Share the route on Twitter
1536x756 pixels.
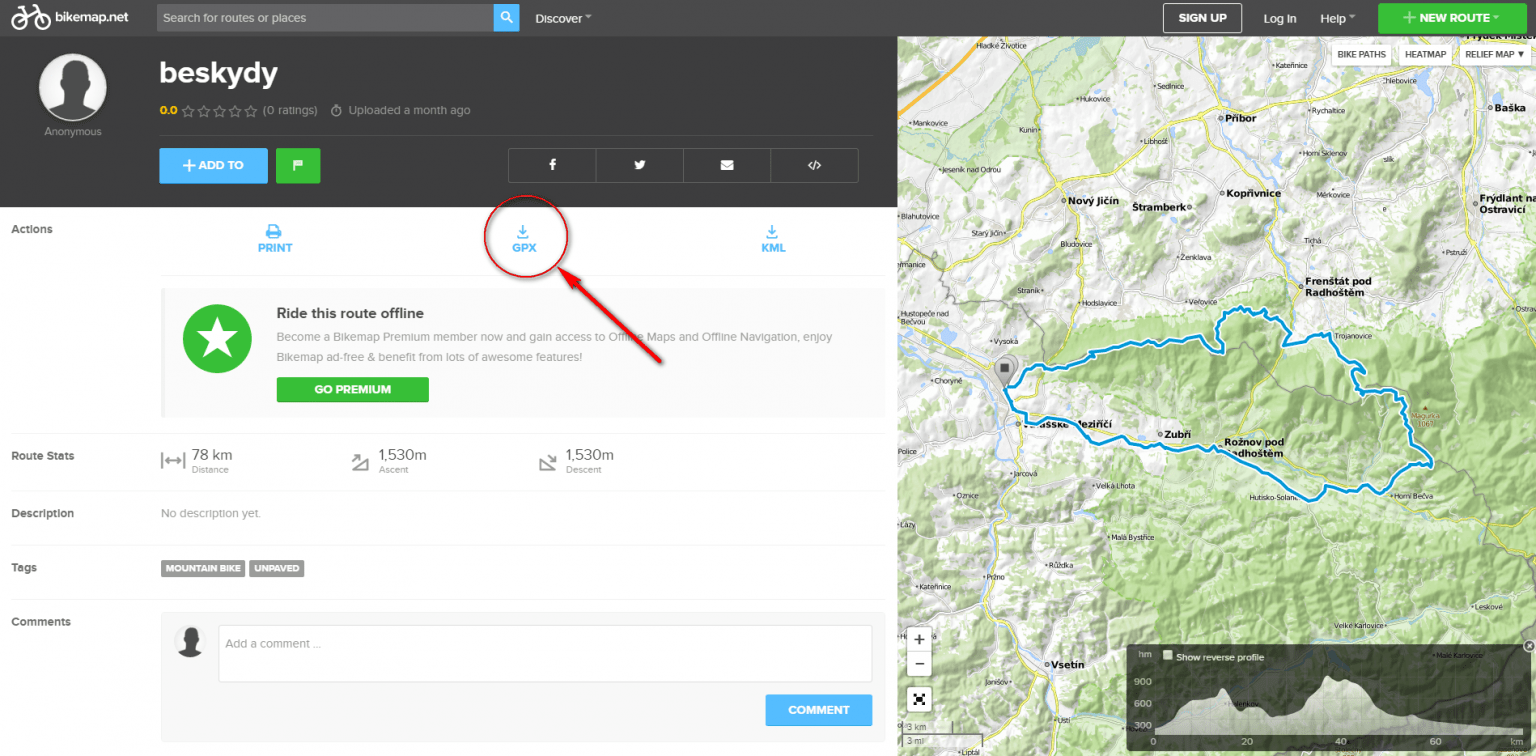click(x=640, y=165)
